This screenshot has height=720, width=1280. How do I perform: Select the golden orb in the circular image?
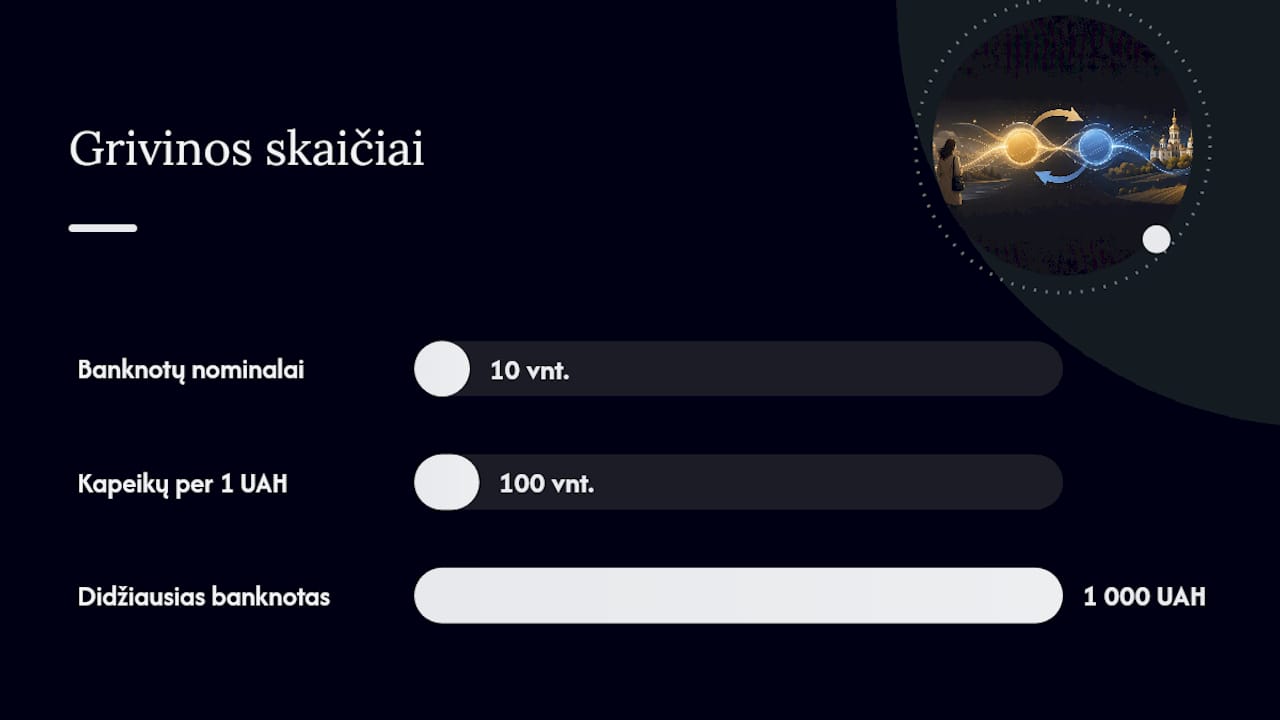pos(1021,147)
